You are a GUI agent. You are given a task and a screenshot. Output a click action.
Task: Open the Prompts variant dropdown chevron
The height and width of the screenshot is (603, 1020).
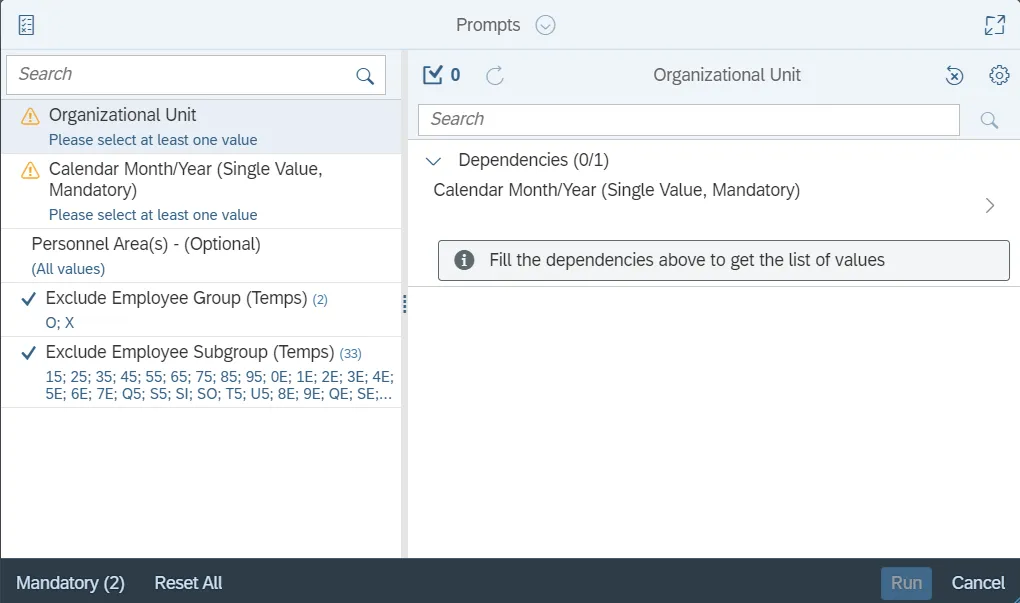click(x=545, y=26)
